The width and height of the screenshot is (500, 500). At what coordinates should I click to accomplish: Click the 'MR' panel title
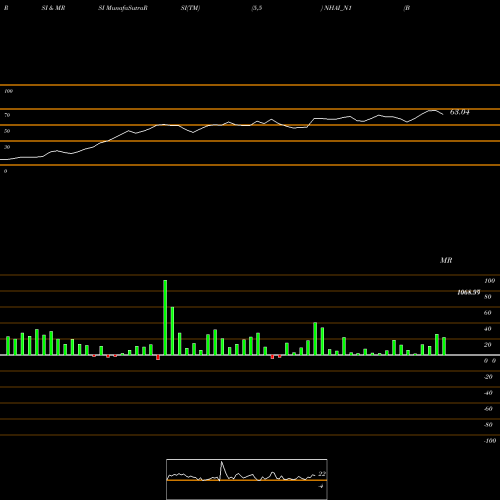pyautogui.click(x=446, y=260)
